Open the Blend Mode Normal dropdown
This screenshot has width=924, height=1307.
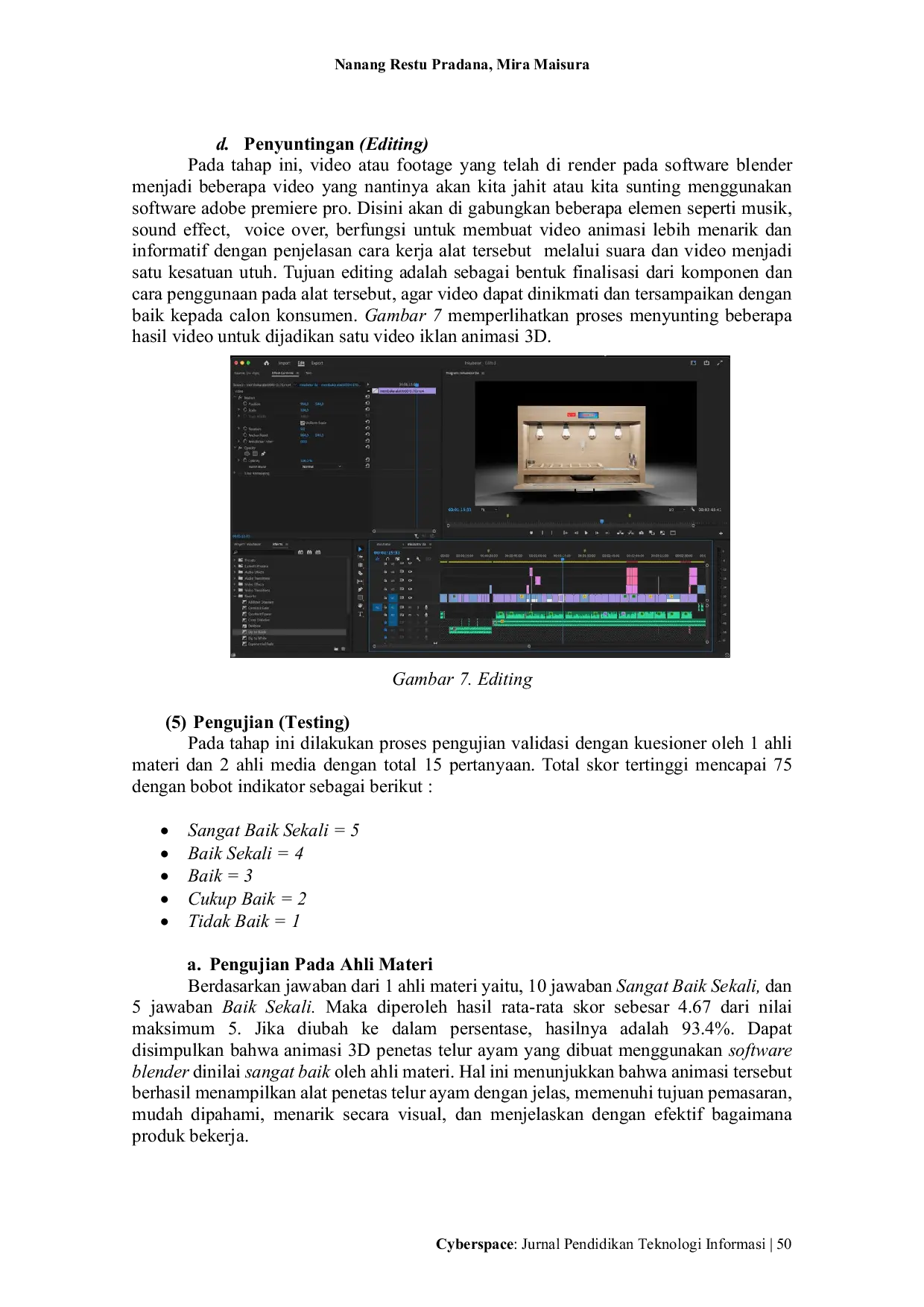coord(322,466)
